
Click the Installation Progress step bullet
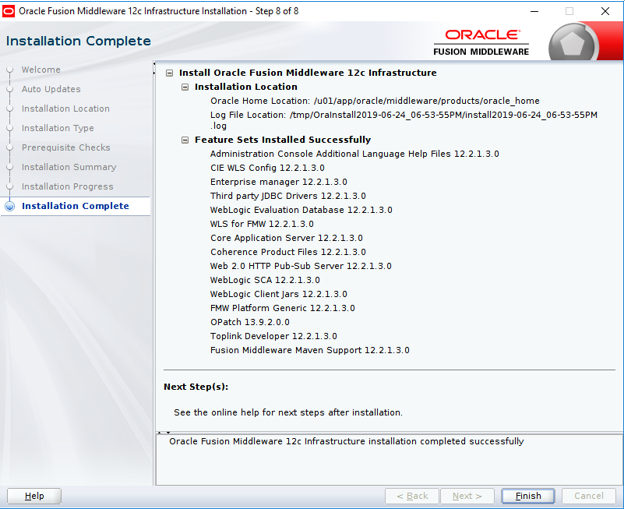[10, 187]
